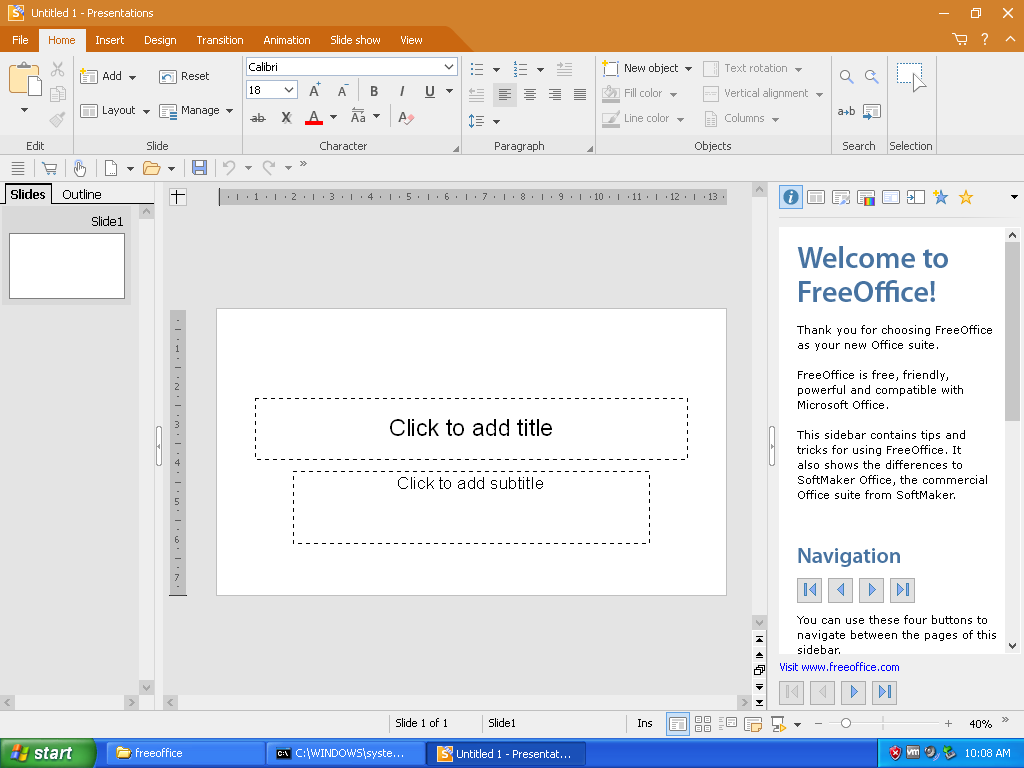Image resolution: width=1024 pixels, height=768 pixels.
Task: Open the font size 18 dropdown
Action: click(x=289, y=90)
